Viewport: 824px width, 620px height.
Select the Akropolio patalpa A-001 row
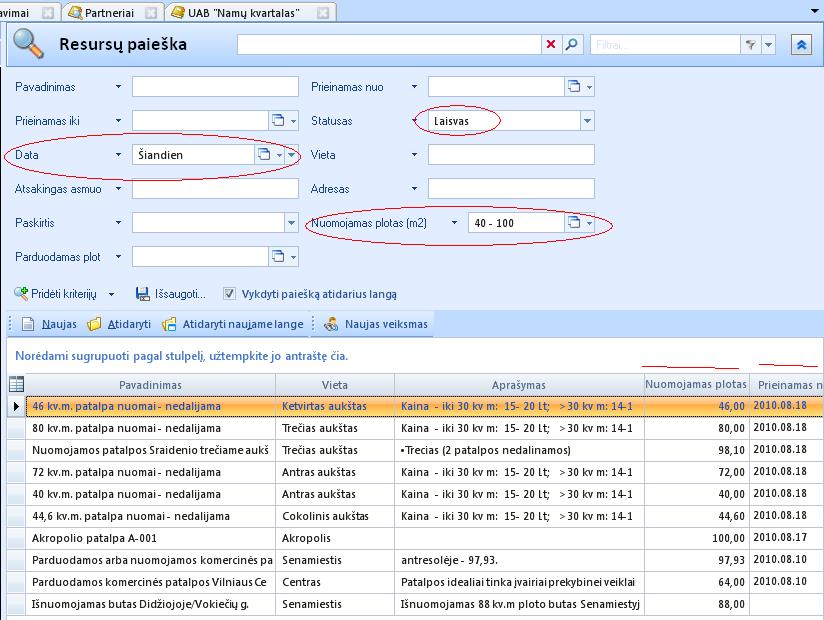150,538
